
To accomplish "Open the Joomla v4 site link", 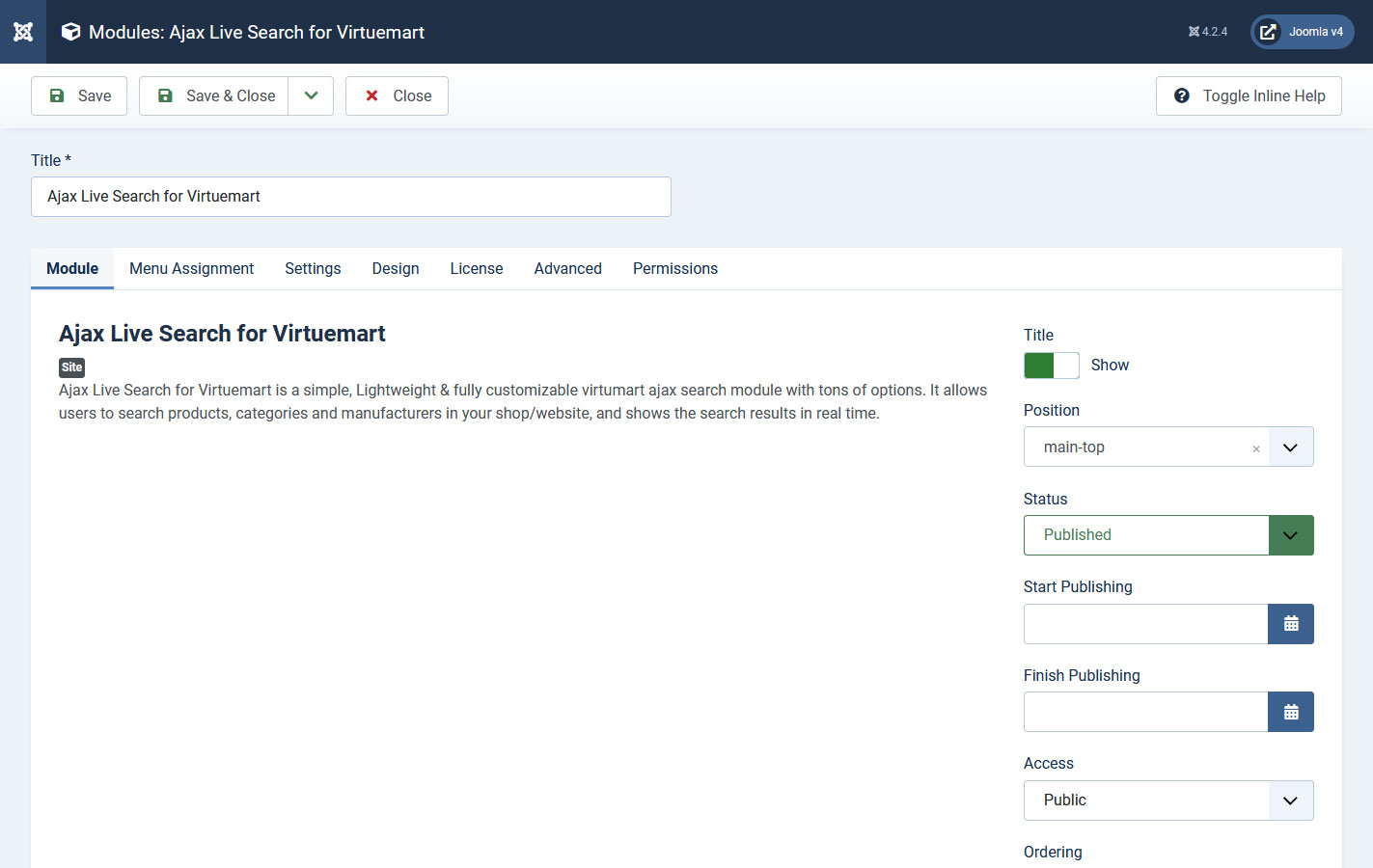I will (1303, 32).
